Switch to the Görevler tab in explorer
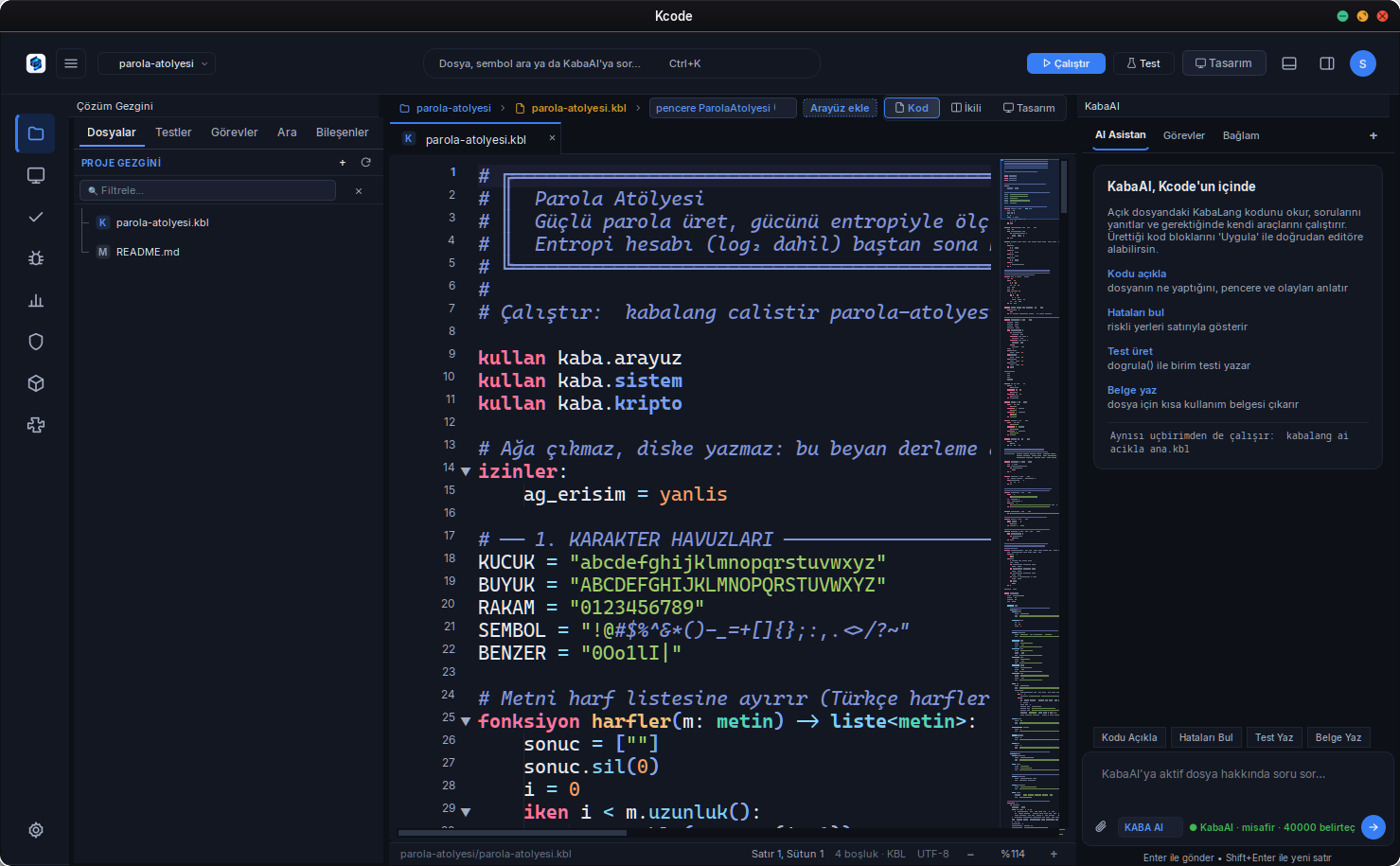This screenshot has height=866, width=1400. tap(234, 133)
